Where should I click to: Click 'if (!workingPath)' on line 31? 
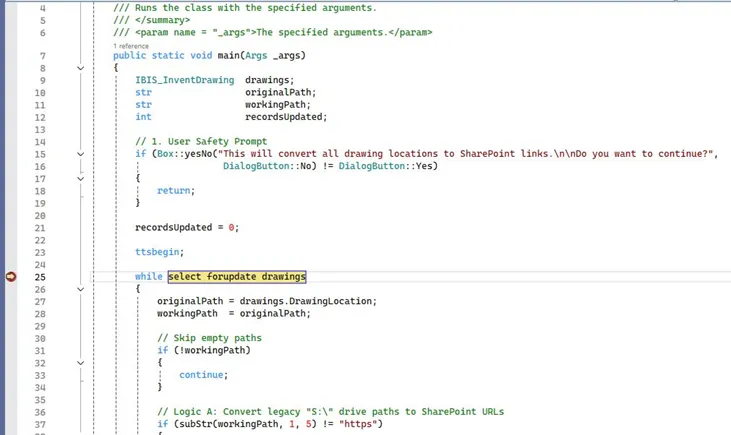pyautogui.click(x=204, y=350)
